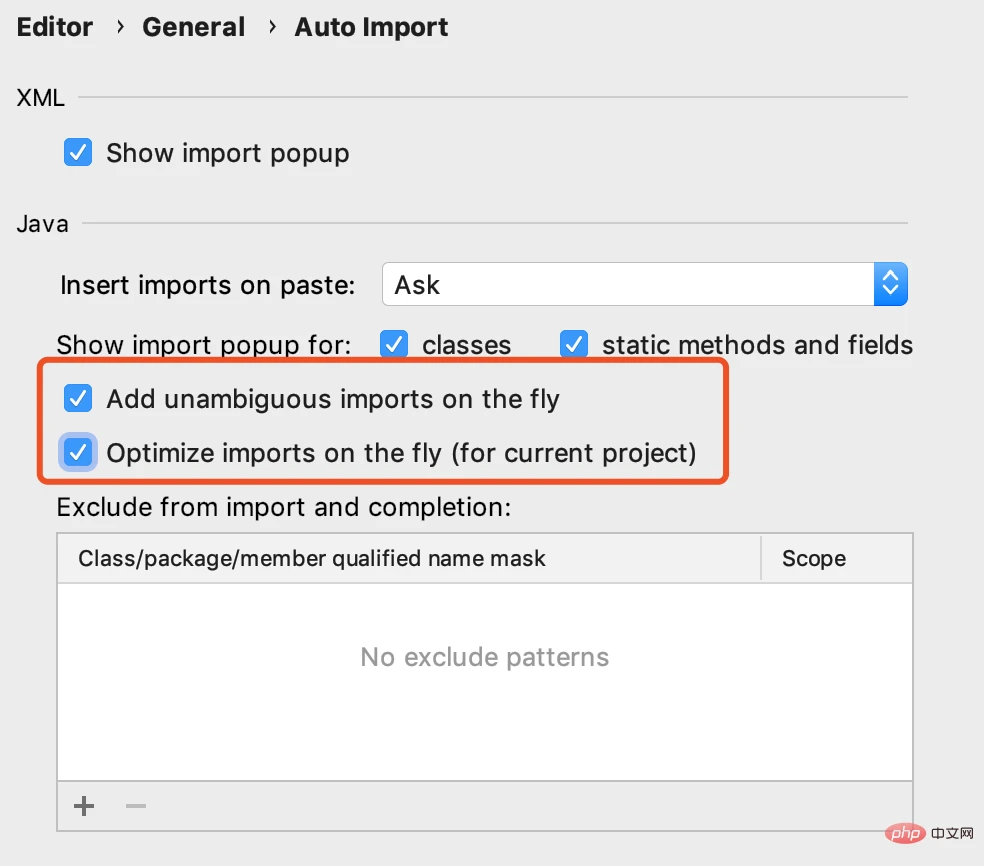Select Auto Import breadcrumb item
Viewport: 984px width, 866px height.
371,27
